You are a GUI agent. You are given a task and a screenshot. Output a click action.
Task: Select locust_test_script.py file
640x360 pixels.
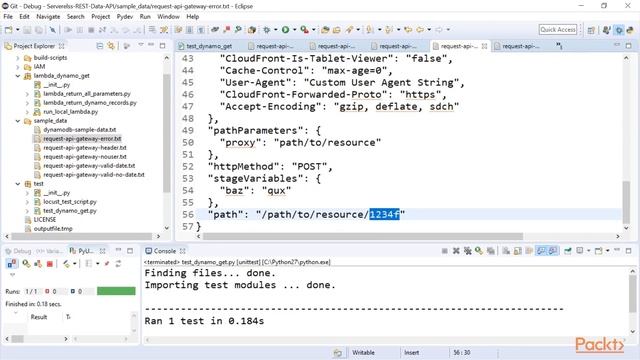(x=70, y=202)
